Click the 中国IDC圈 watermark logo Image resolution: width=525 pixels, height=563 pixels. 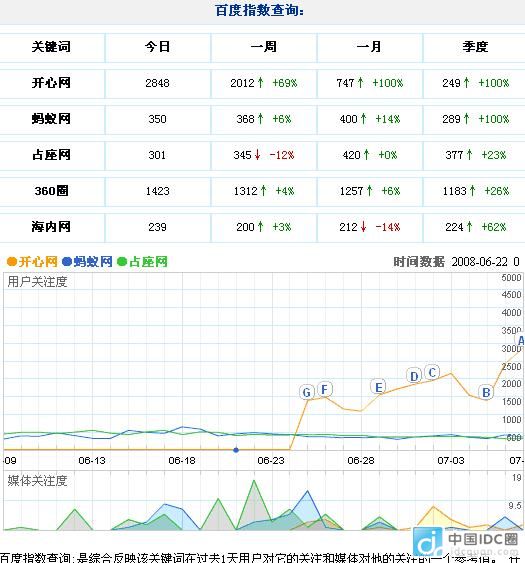[x=466, y=541]
